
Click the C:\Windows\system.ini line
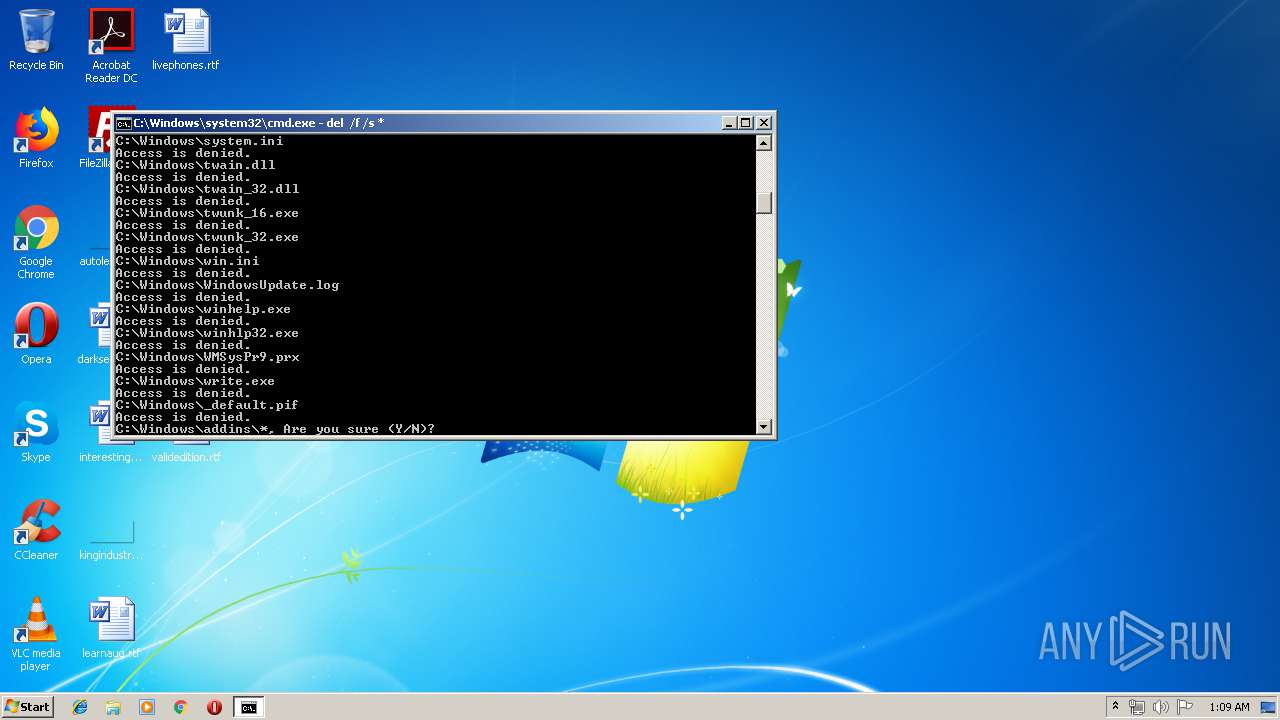point(199,141)
